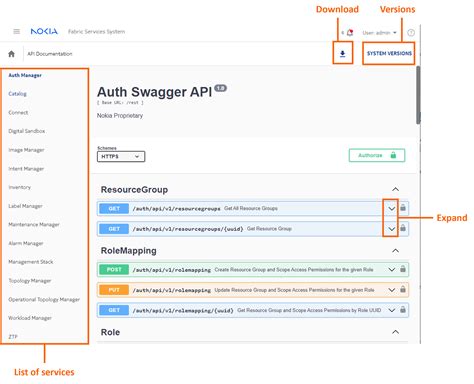
Task: Click lock icon on PUT rolemapping row
Action: point(403,289)
